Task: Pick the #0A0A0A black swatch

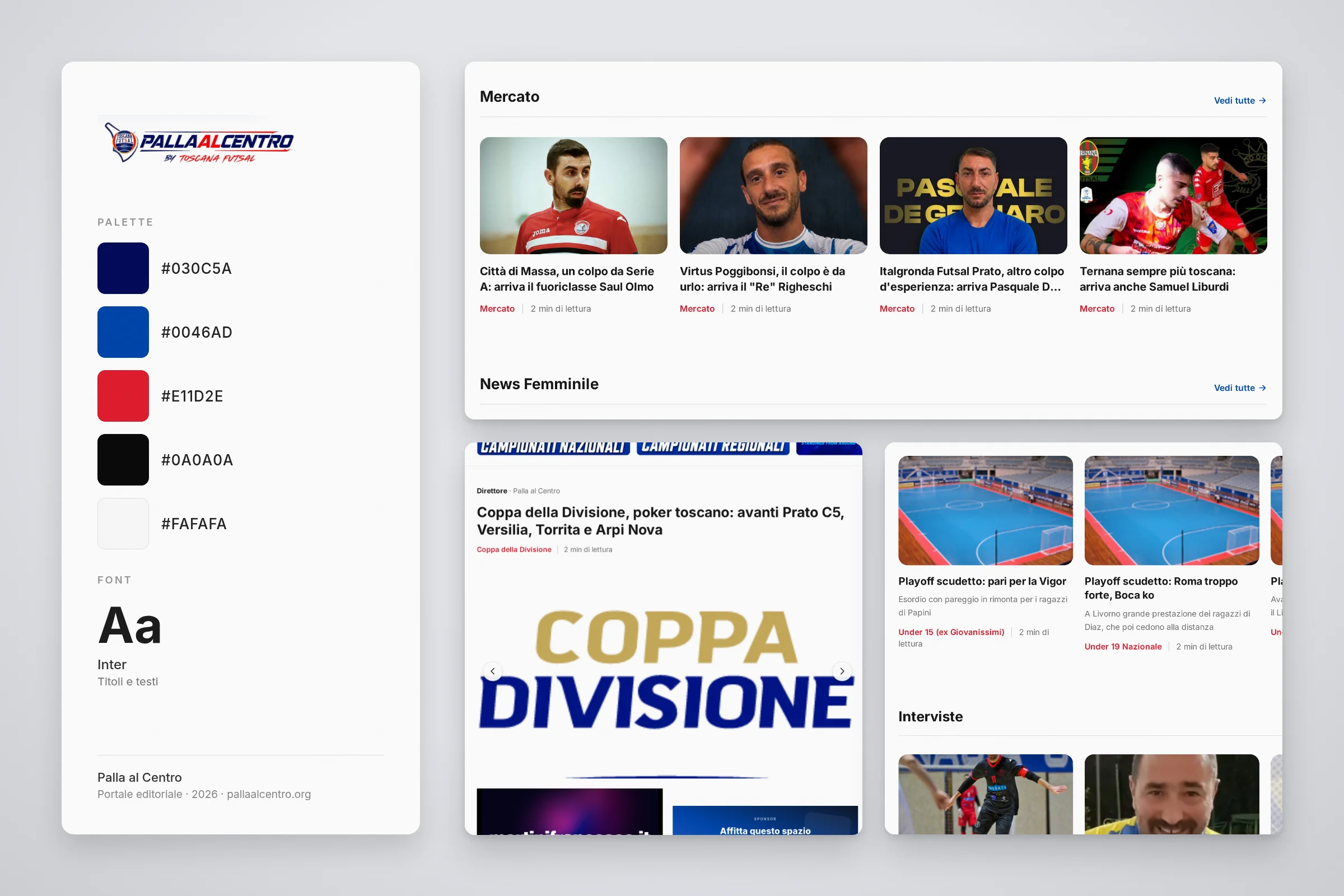Action: (x=123, y=460)
